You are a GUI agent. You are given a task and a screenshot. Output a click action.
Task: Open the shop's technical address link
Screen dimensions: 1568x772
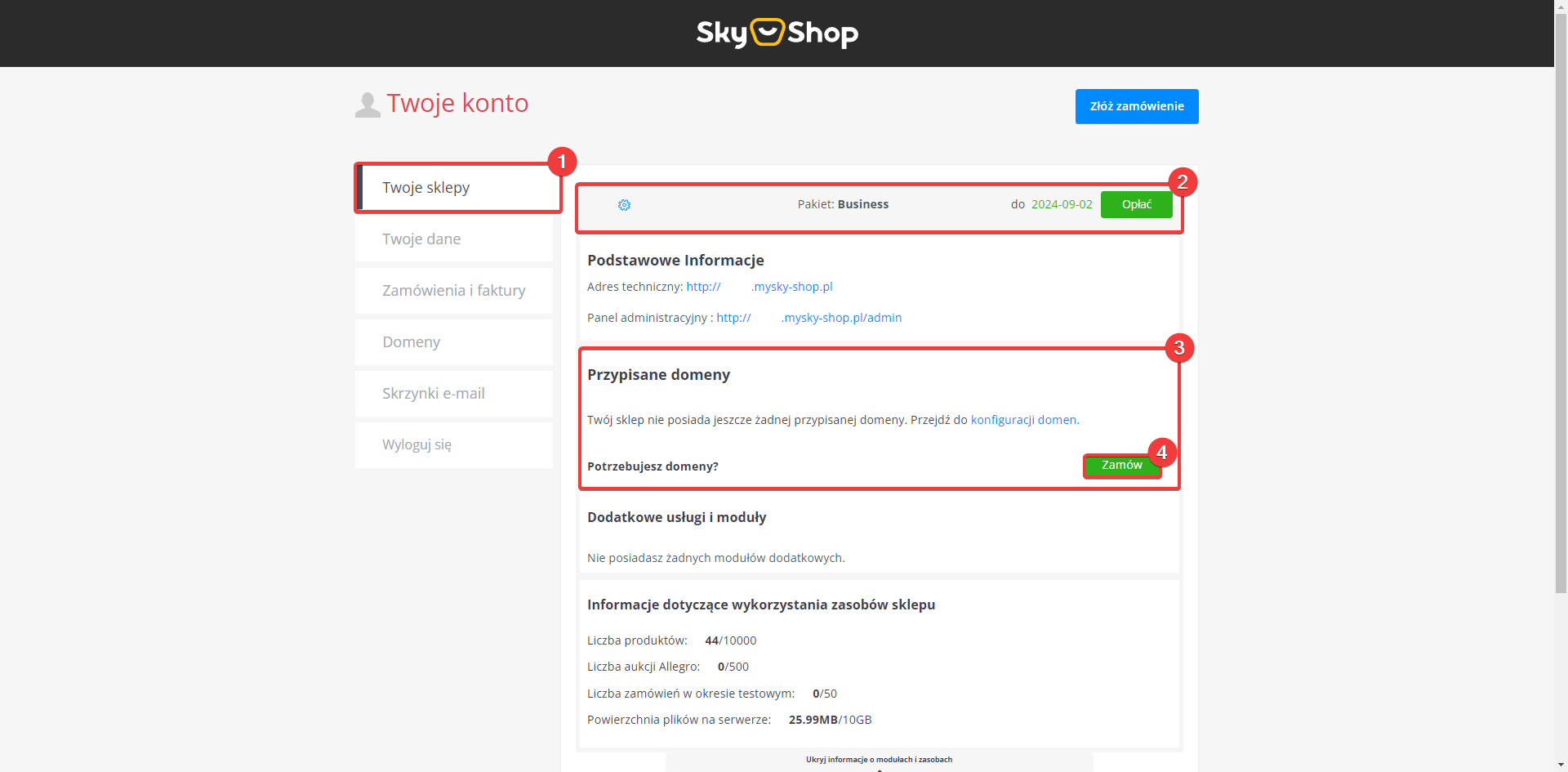pyautogui.click(x=759, y=287)
